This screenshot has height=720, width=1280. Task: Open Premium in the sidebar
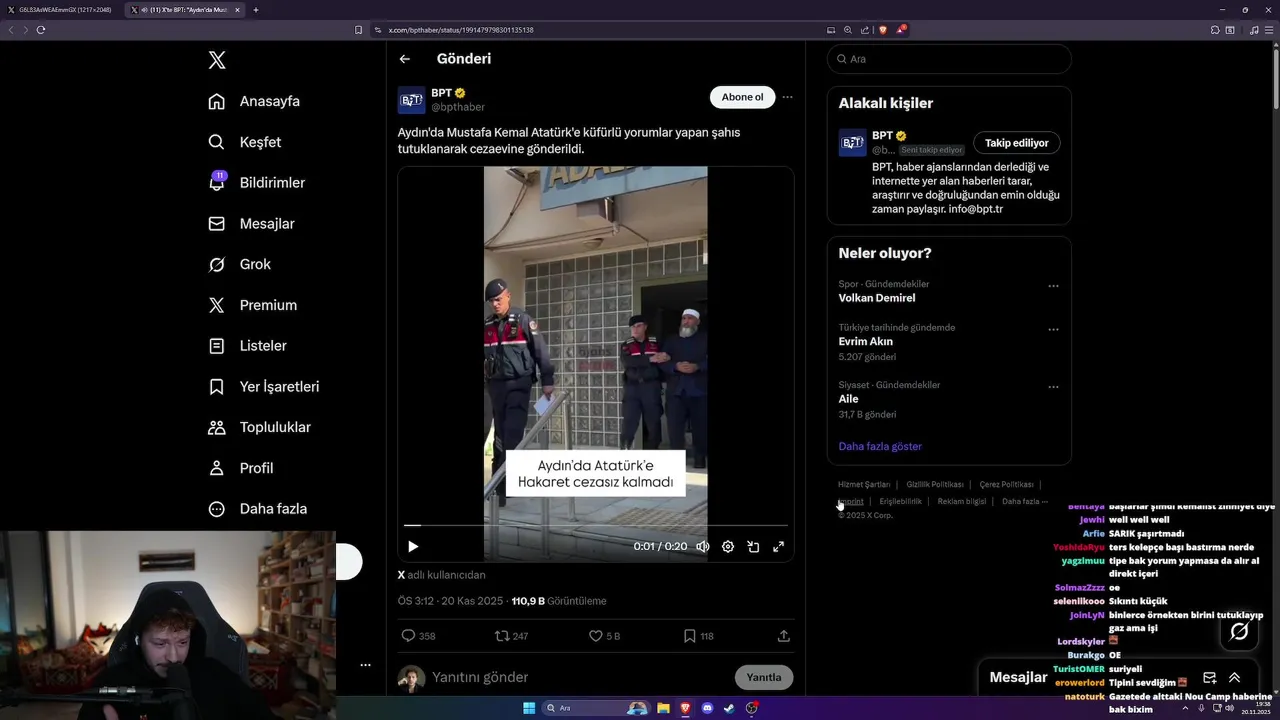point(252,305)
